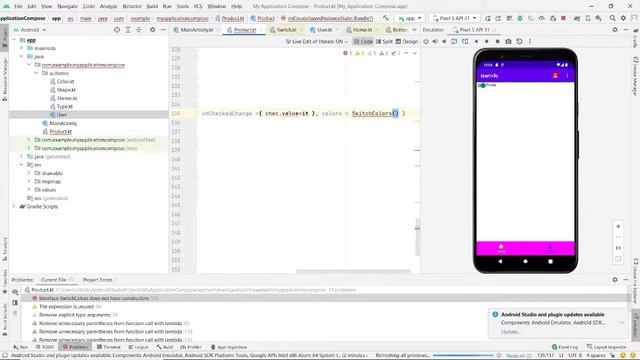The width and height of the screenshot is (640, 360).
Task: Click emulator rotate left icon
Action: [454, 42]
